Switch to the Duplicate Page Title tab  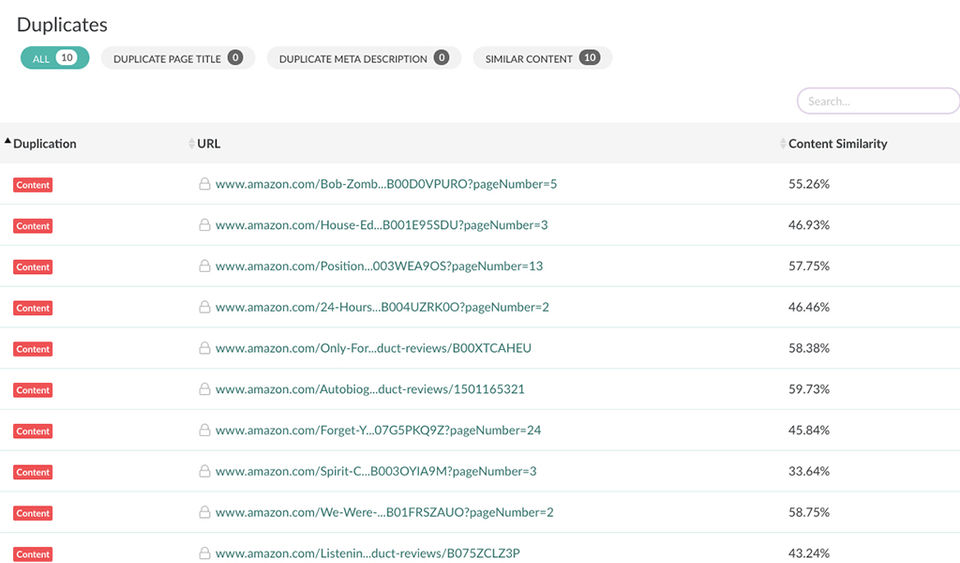tap(178, 58)
